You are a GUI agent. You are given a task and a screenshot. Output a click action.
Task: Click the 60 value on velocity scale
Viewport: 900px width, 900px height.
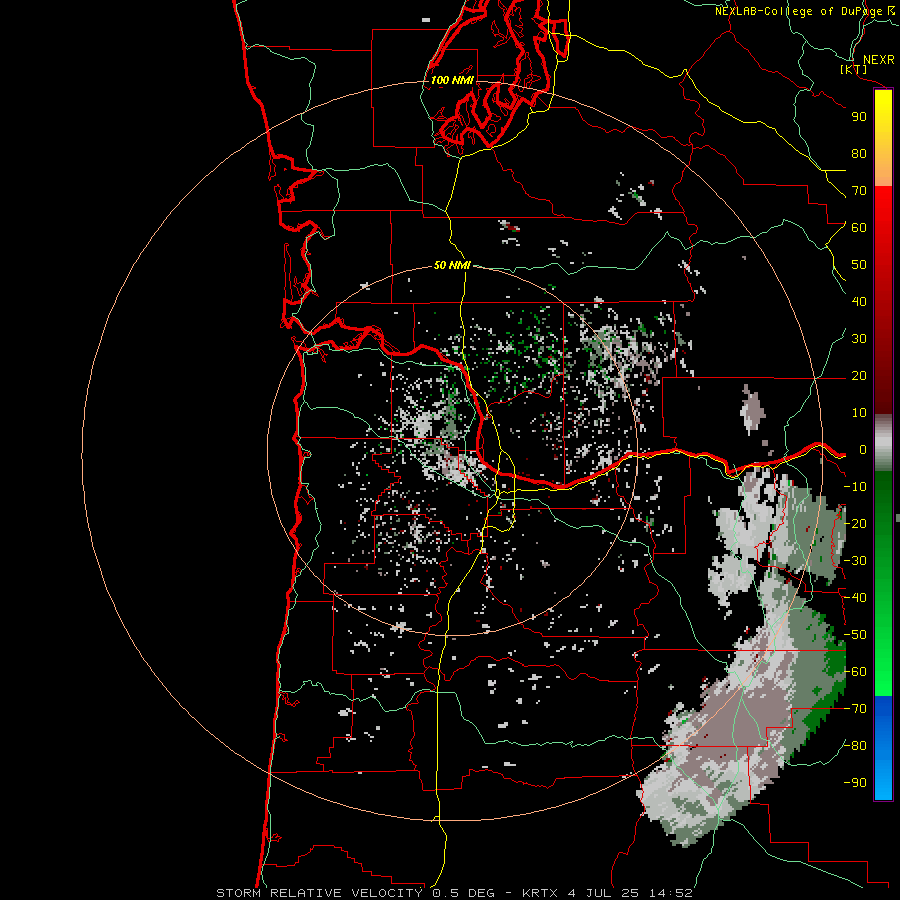coord(859,227)
